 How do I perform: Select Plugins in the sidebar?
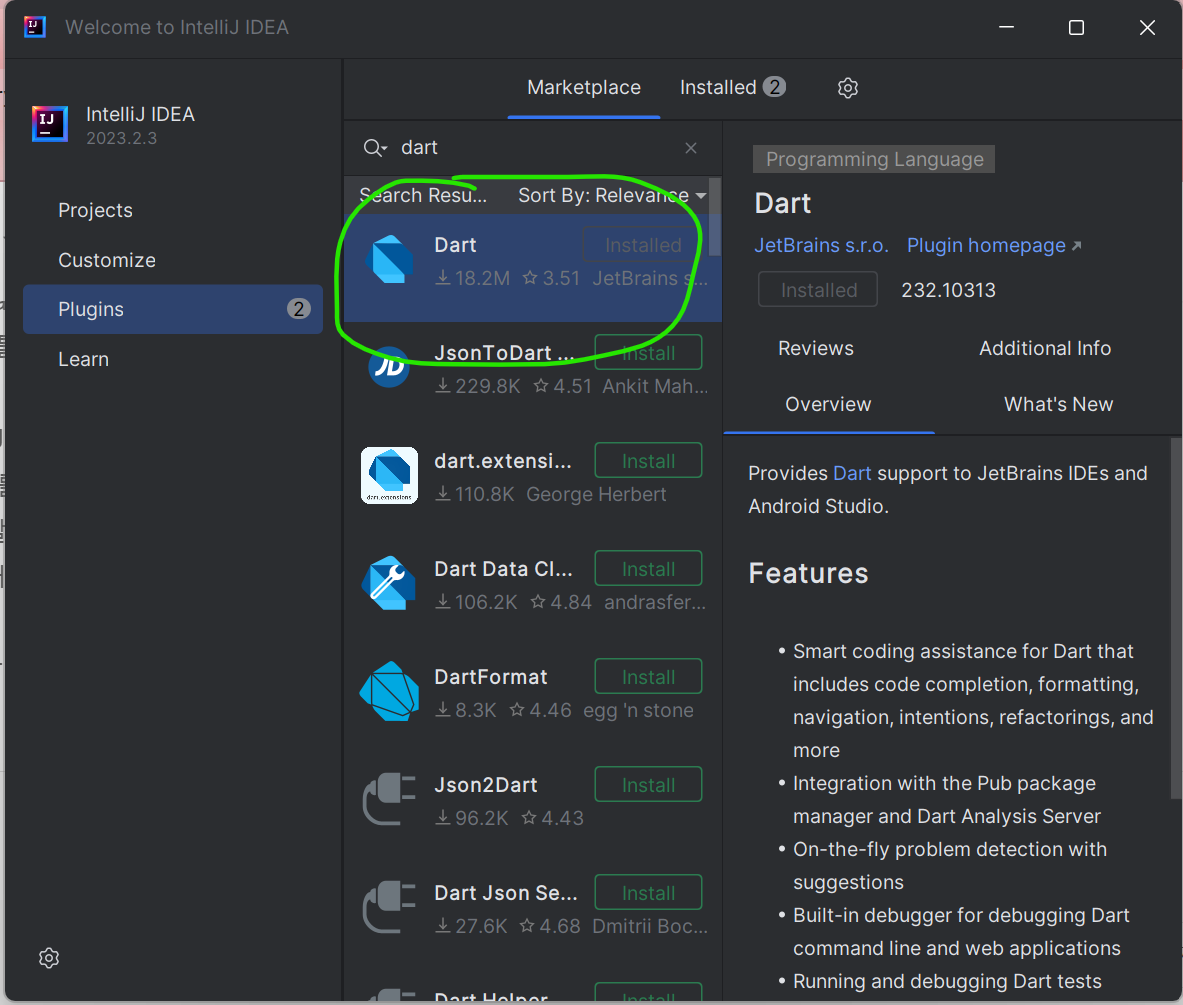[173, 309]
